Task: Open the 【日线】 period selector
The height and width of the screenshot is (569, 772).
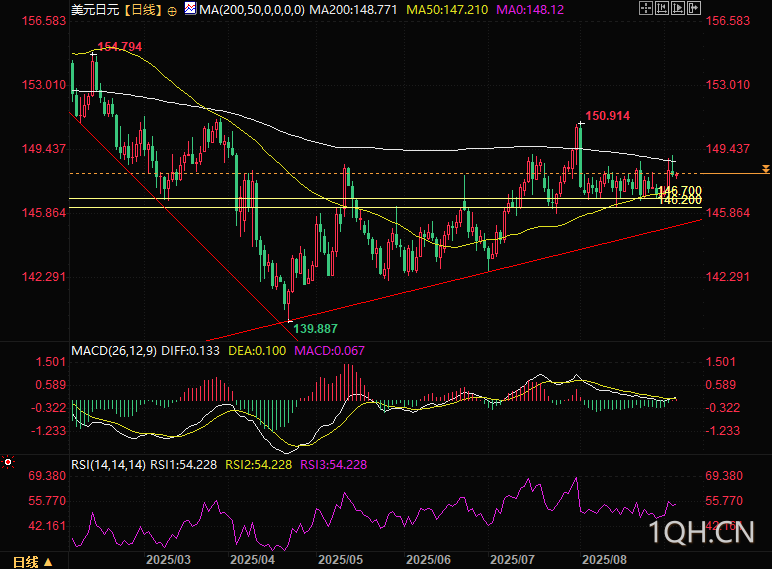Action: coord(139,10)
